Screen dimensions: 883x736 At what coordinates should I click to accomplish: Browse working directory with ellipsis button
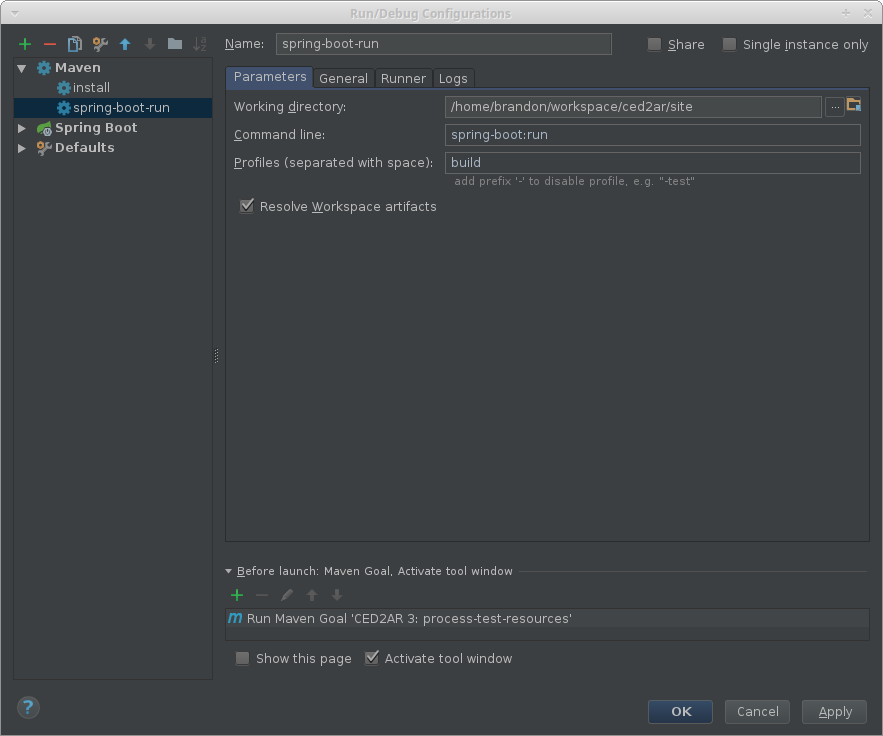coord(835,107)
